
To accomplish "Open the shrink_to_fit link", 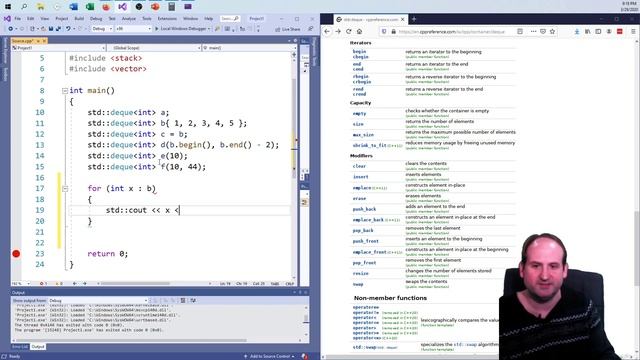I will (x=369, y=145).
